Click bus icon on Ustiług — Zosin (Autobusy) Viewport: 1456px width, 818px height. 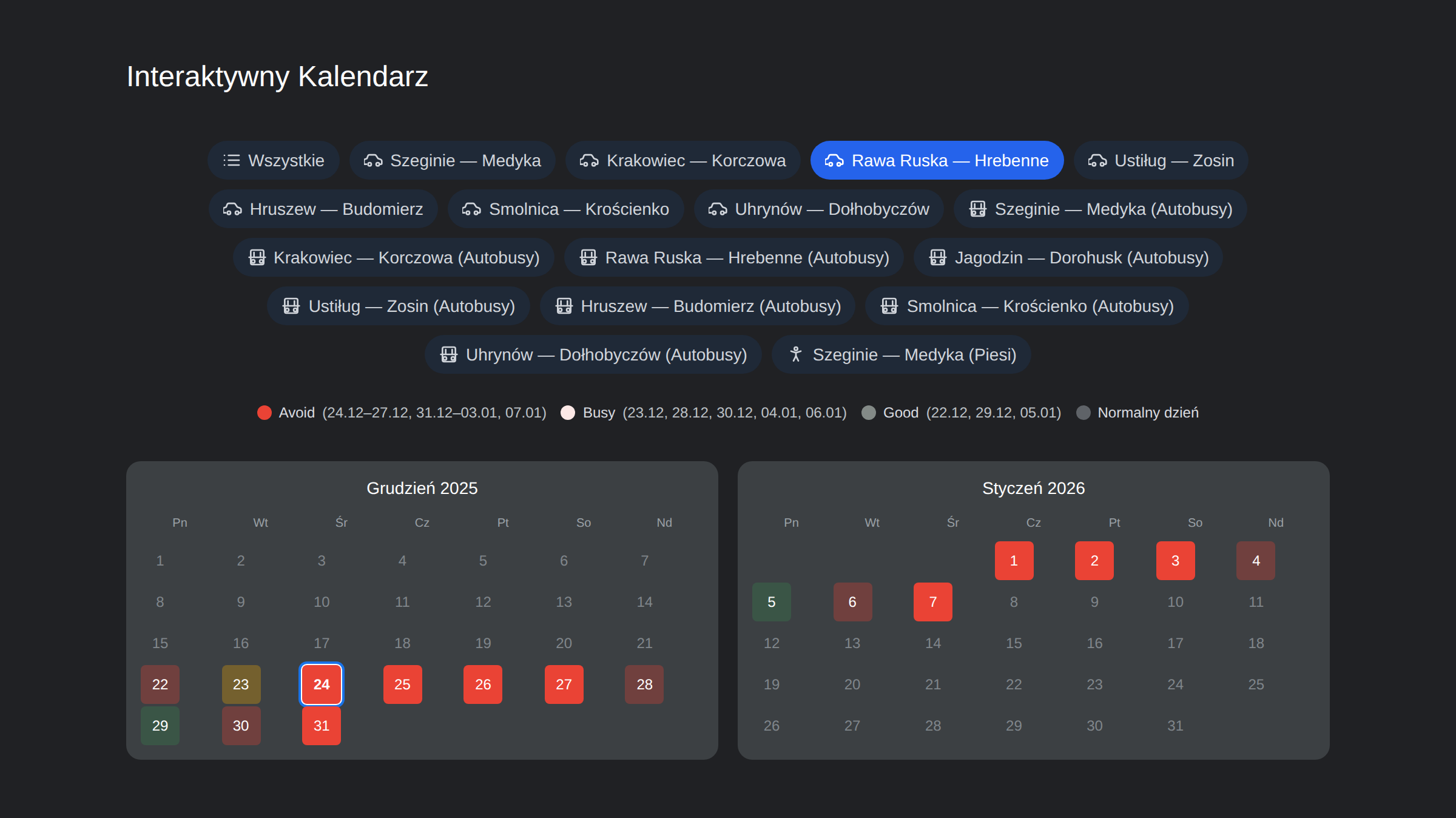291,306
